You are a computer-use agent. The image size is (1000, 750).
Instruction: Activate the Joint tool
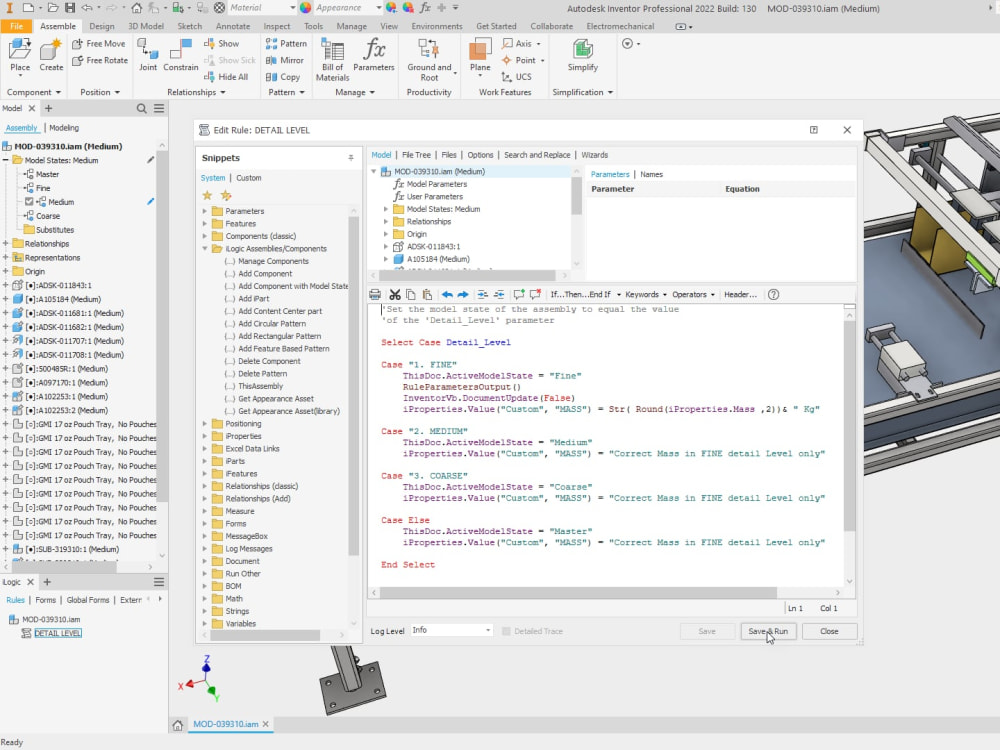[147, 57]
